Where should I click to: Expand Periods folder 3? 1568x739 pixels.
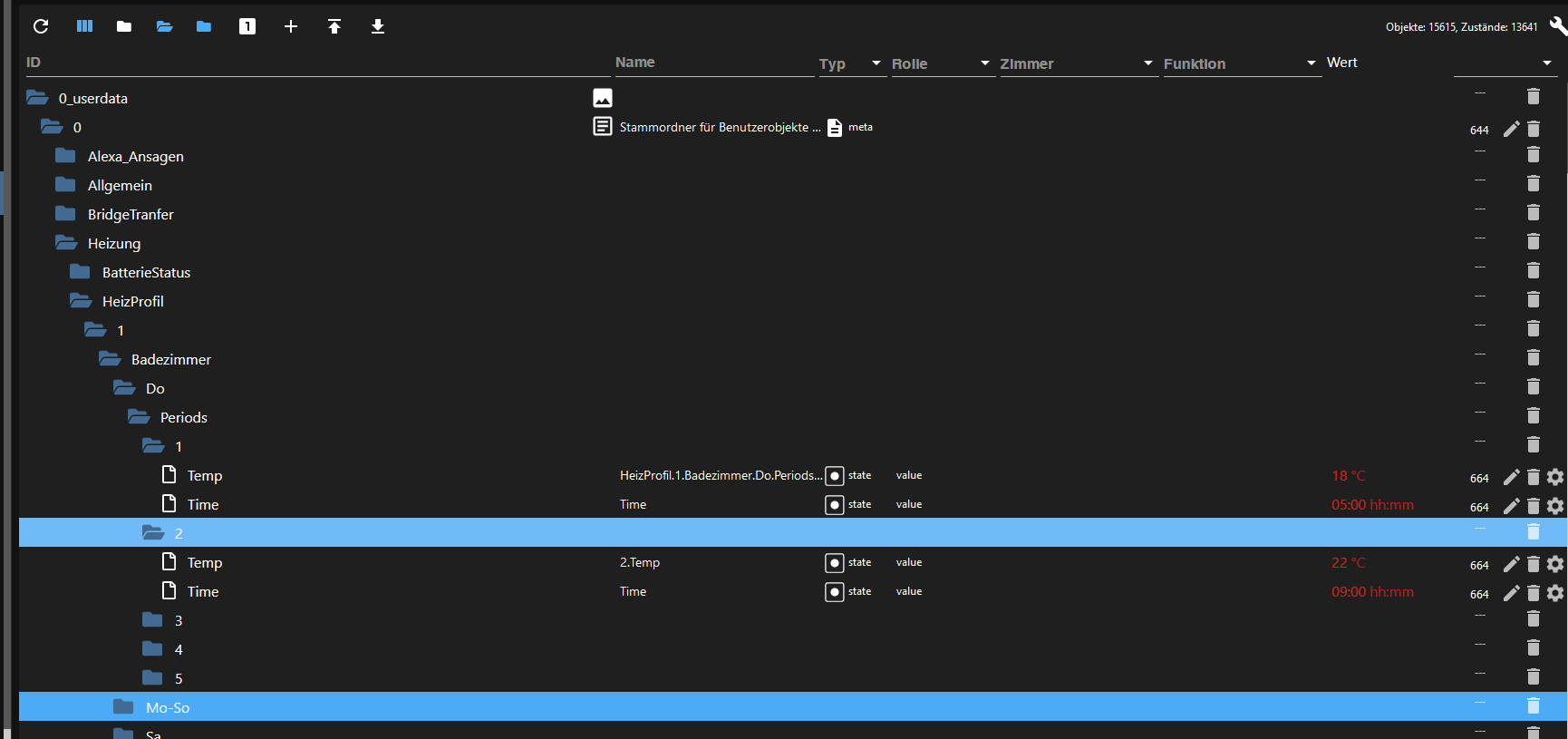(153, 620)
